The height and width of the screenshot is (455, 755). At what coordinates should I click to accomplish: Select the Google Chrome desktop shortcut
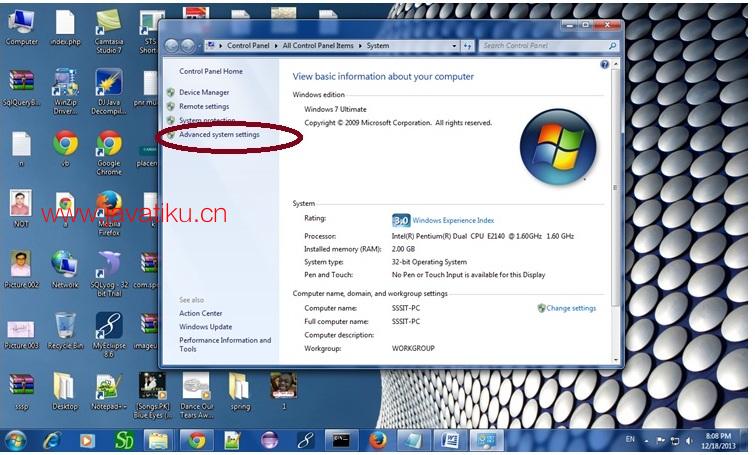coord(109,153)
